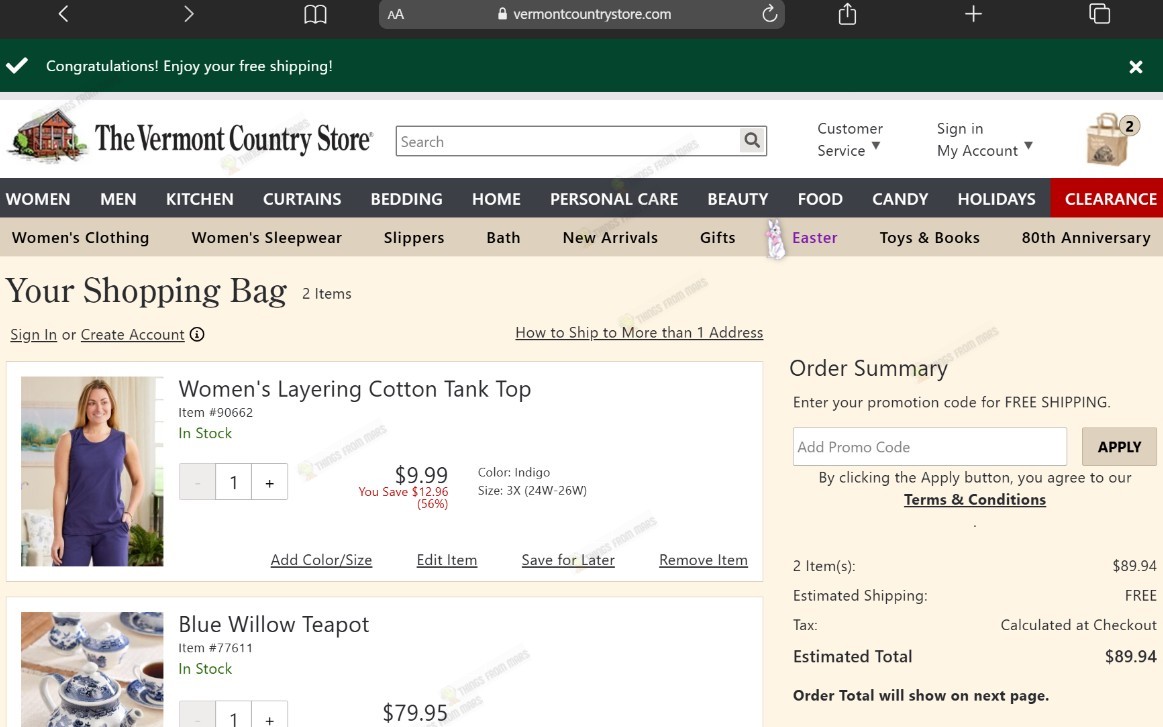This screenshot has height=727, width=1163.
Task: Click the Easter bunny icon
Action: point(775,238)
